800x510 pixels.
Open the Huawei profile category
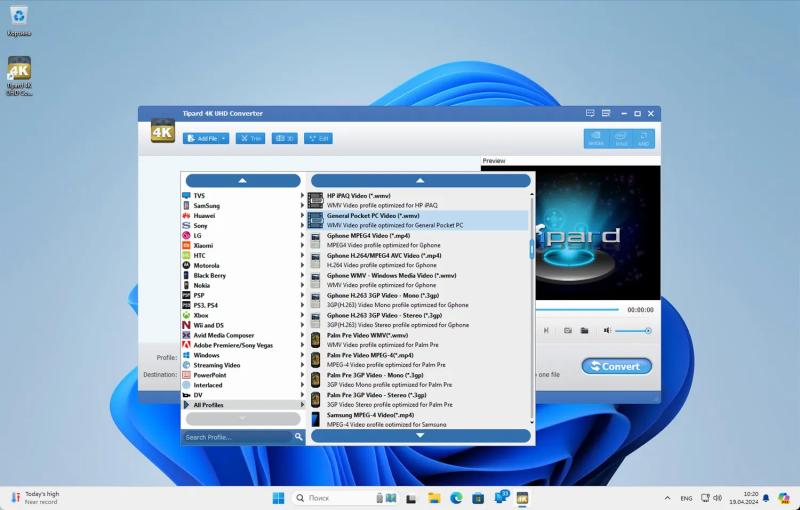tap(243, 216)
